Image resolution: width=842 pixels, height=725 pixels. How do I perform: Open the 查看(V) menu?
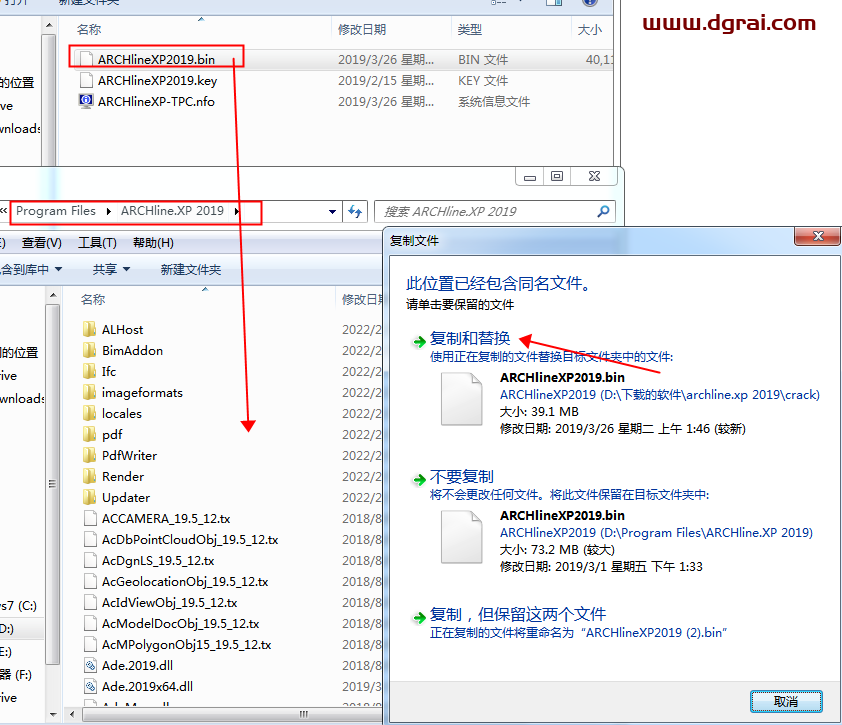point(41,243)
